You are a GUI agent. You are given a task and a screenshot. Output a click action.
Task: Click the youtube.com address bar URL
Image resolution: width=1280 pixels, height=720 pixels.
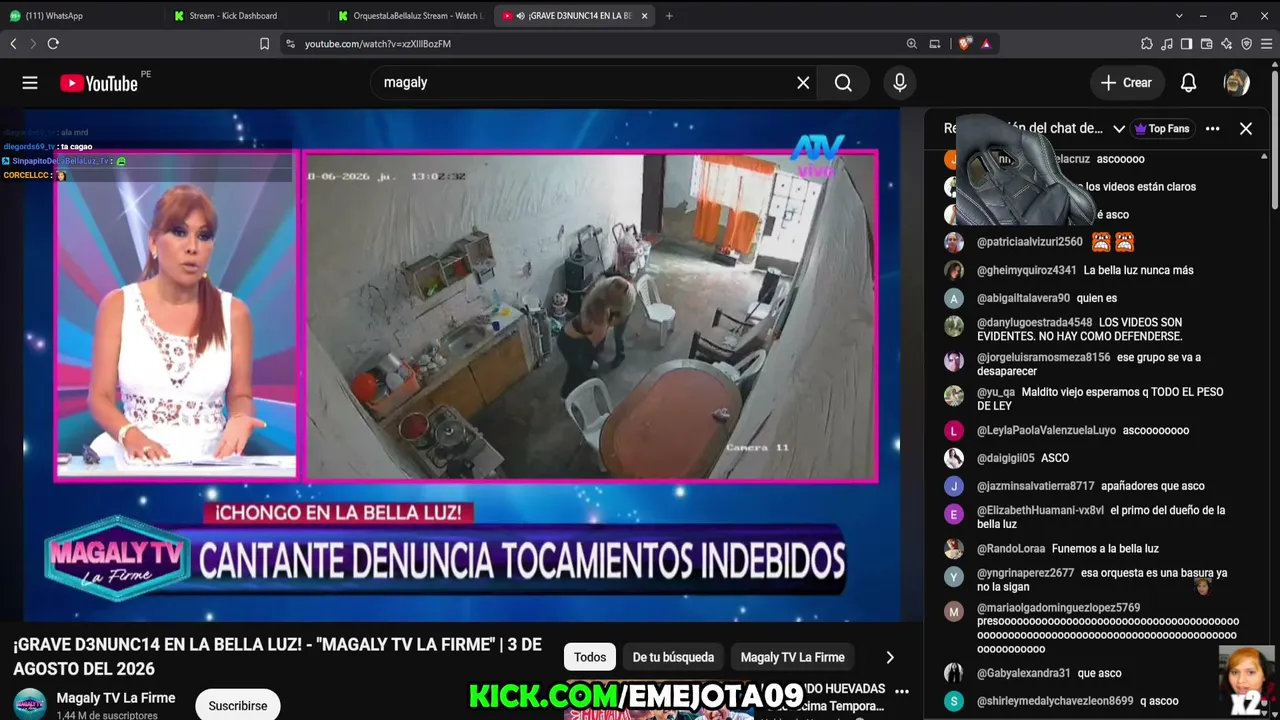378,44
